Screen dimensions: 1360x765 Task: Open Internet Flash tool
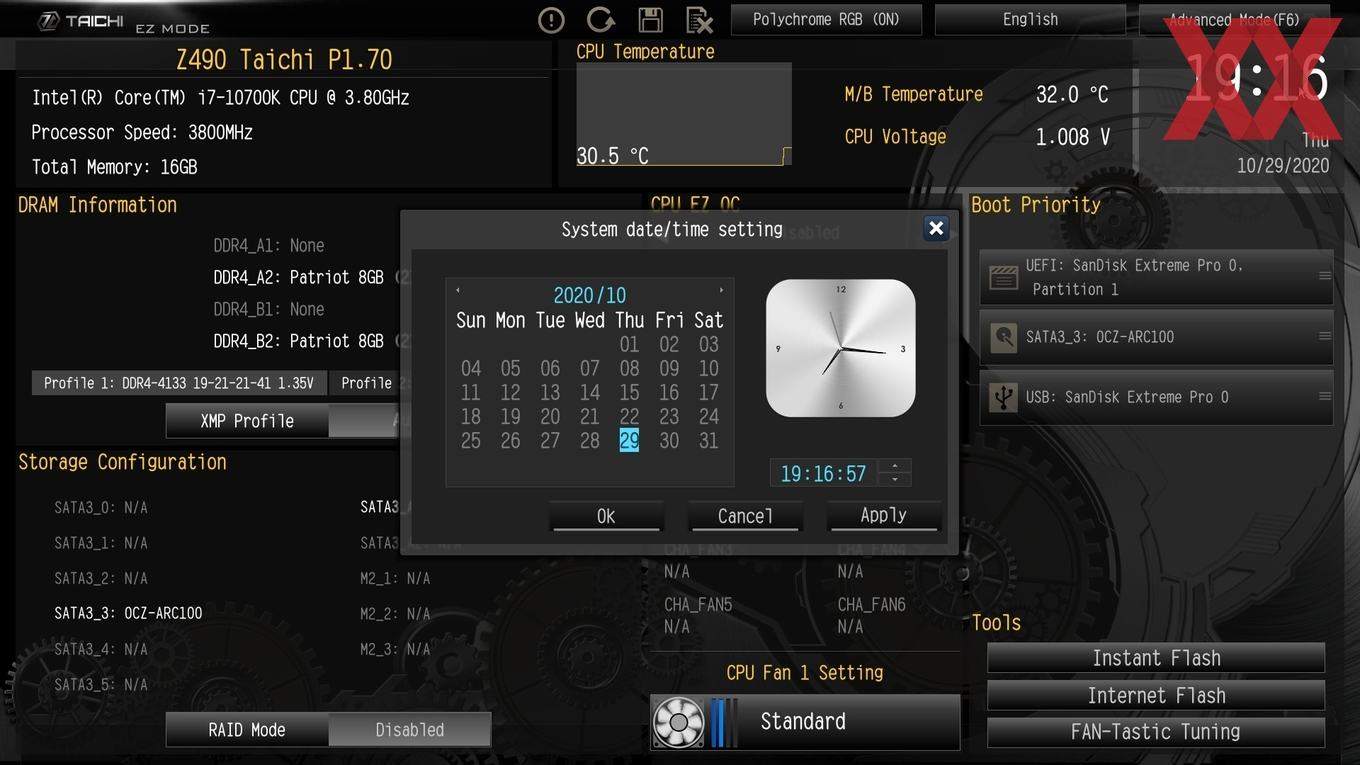(x=1156, y=695)
